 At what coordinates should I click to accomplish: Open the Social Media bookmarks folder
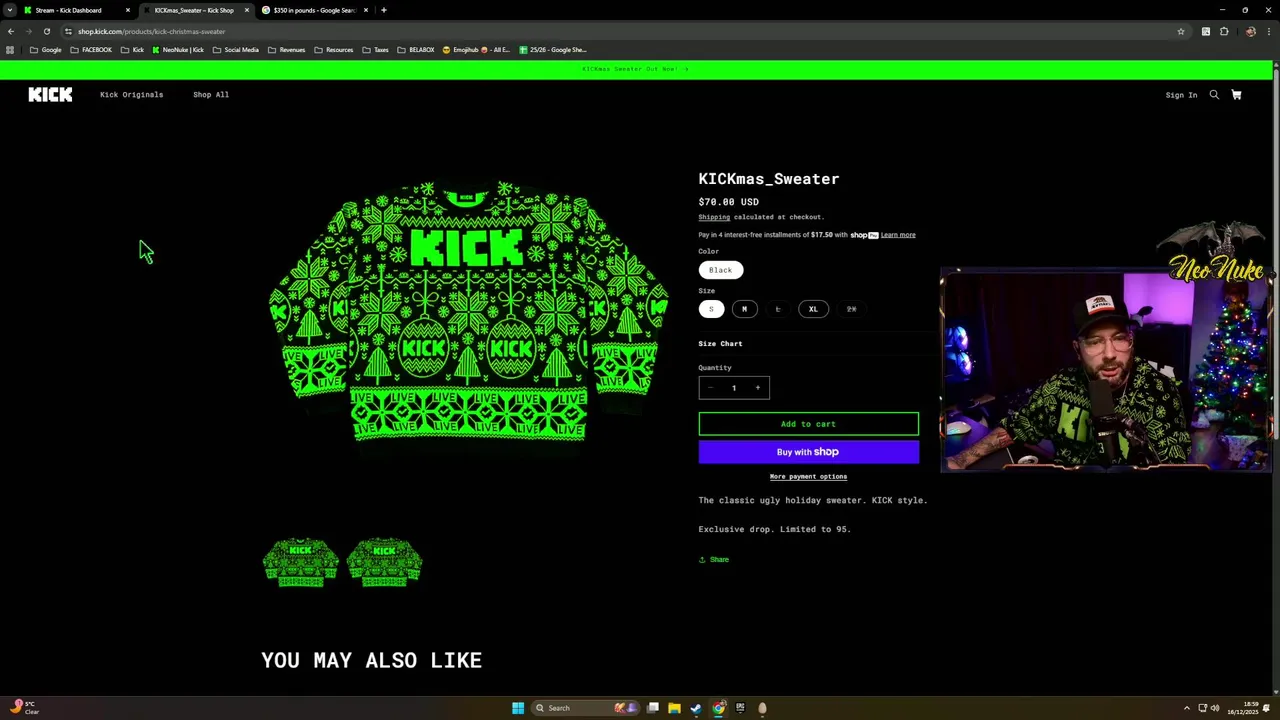[x=236, y=50]
